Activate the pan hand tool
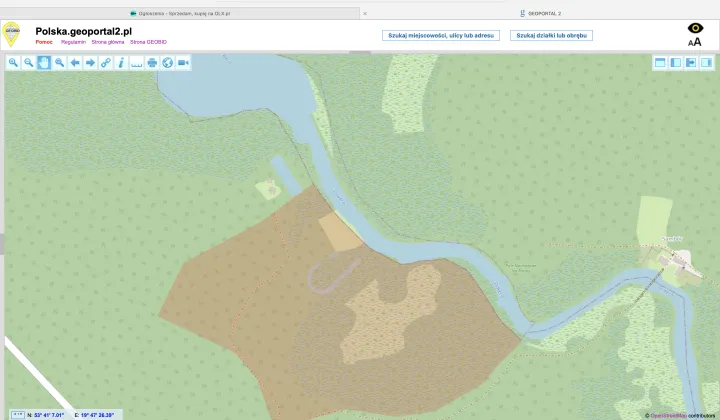Viewport: 720px width, 420px height. click(44, 63)
